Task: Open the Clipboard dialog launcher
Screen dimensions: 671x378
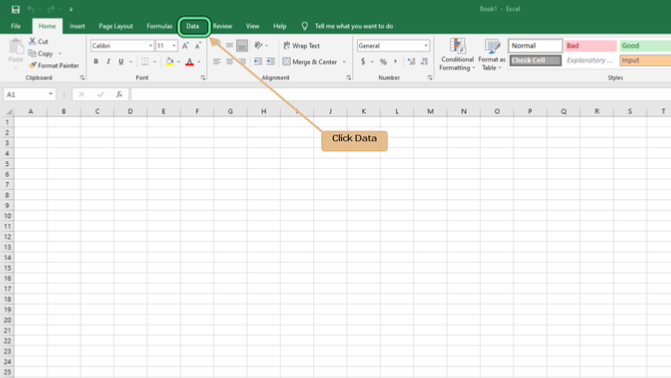Action: pyautogui.click(x=82, y=77)
